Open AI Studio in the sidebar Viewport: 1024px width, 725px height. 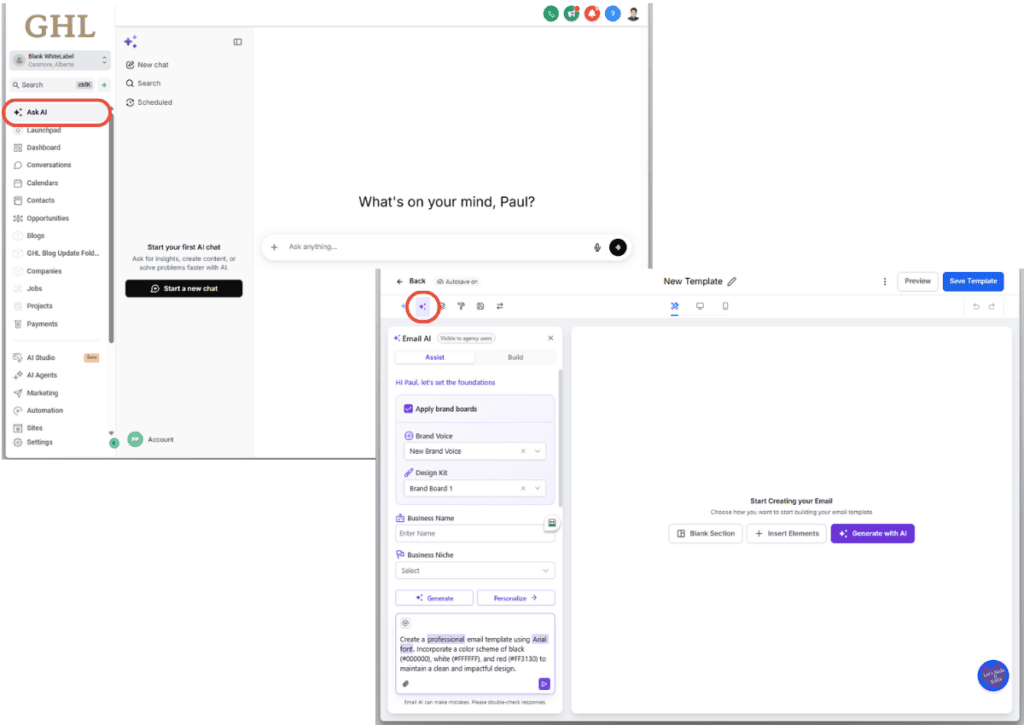pyautogui.click(x=40, y=358)
